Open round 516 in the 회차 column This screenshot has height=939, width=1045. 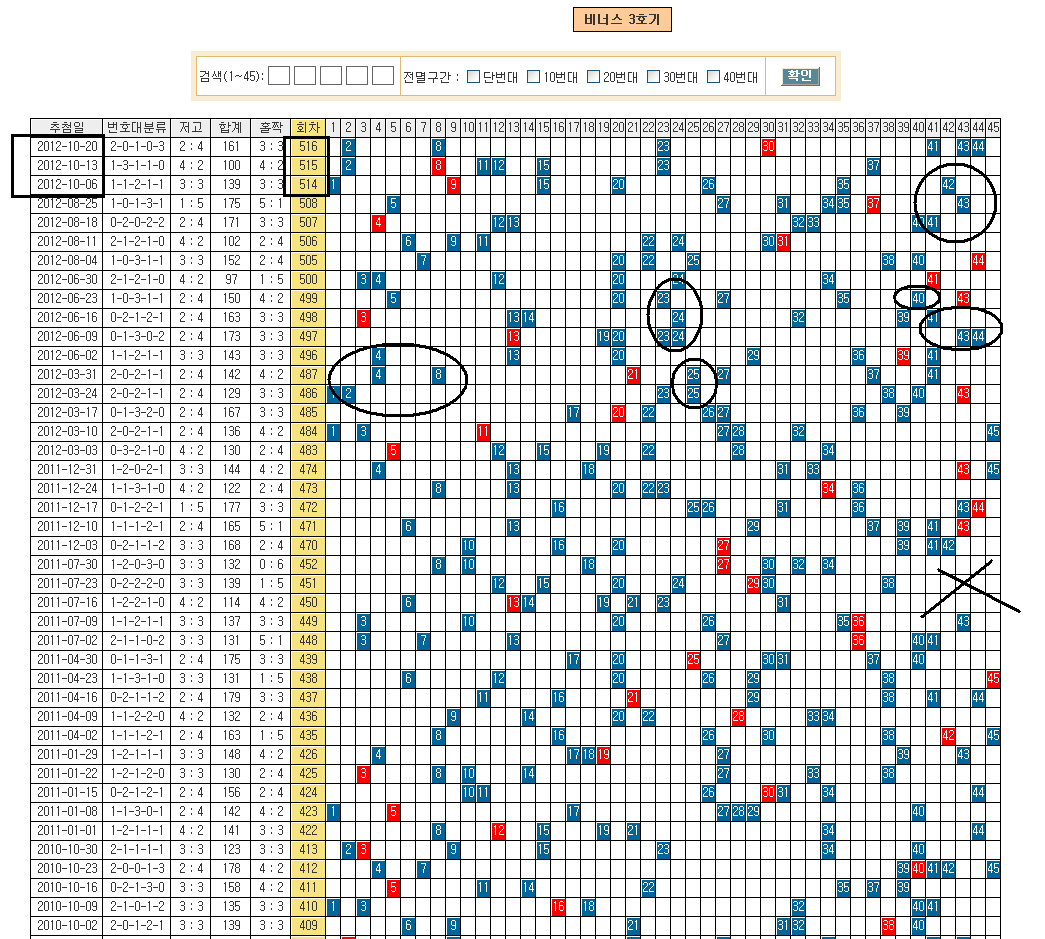[x=308, y=146]
